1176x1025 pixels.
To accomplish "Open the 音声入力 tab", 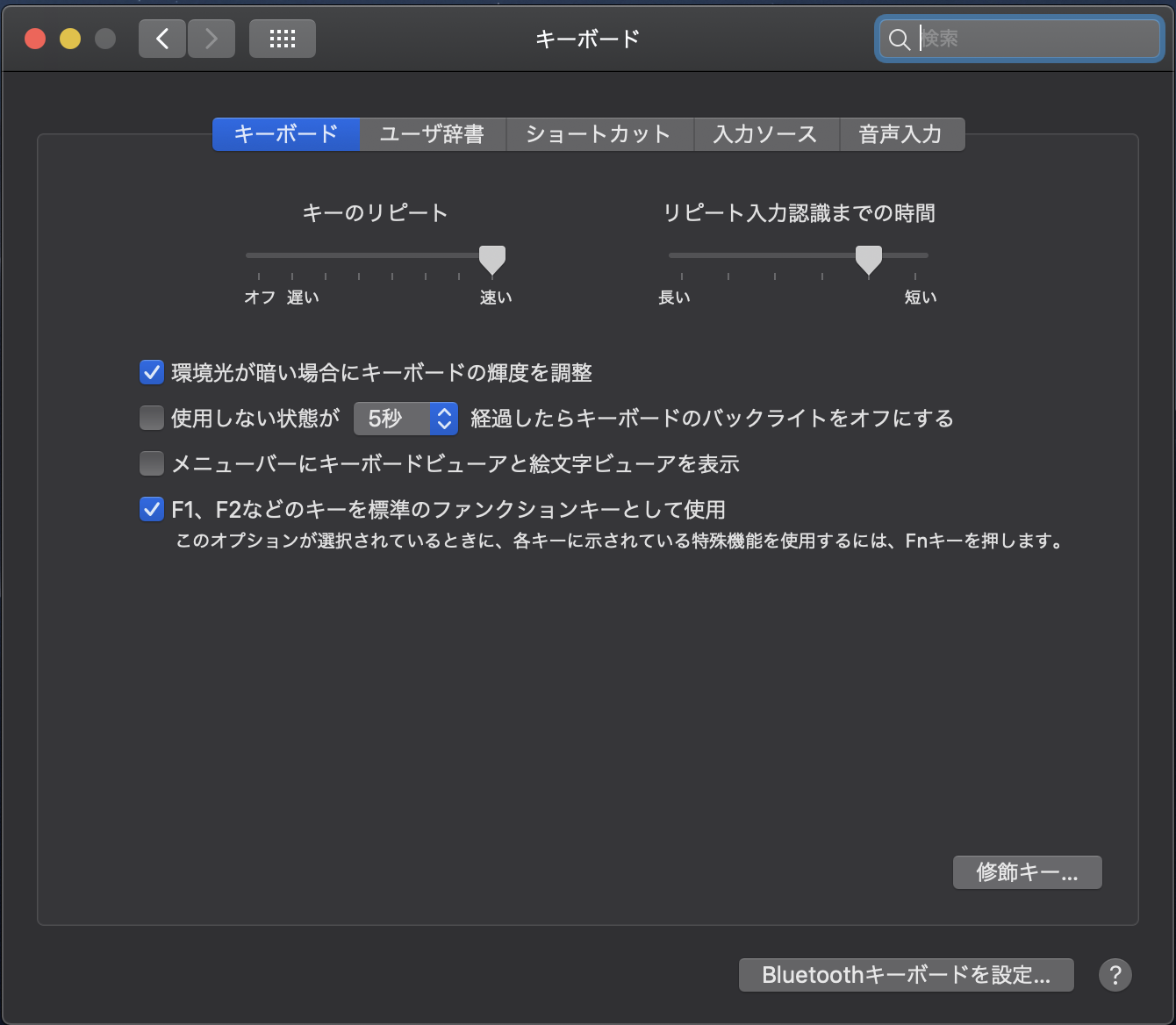I will click(x=901, y=134).
